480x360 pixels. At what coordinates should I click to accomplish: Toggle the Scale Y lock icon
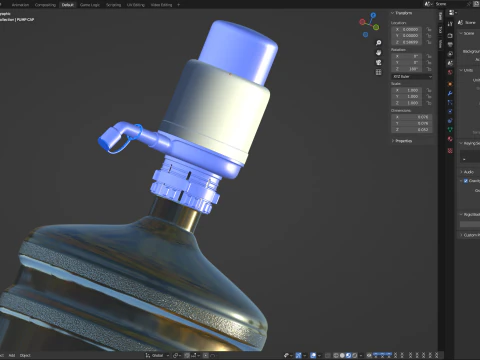[429, 97]
